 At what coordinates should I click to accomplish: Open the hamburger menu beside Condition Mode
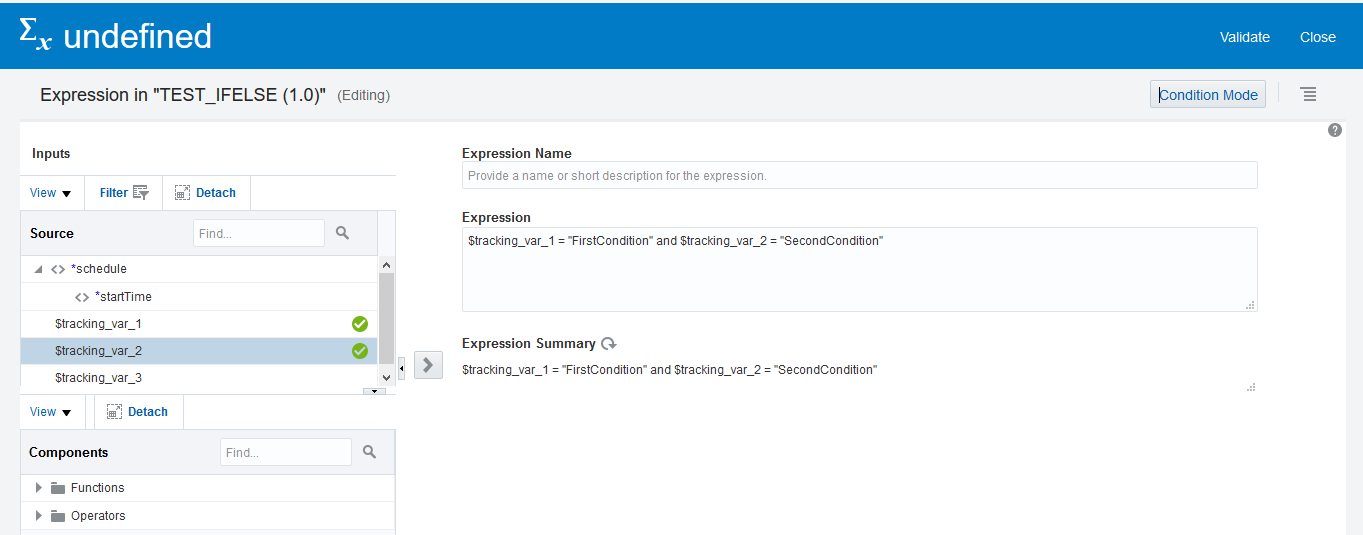tap(1308, 94)
